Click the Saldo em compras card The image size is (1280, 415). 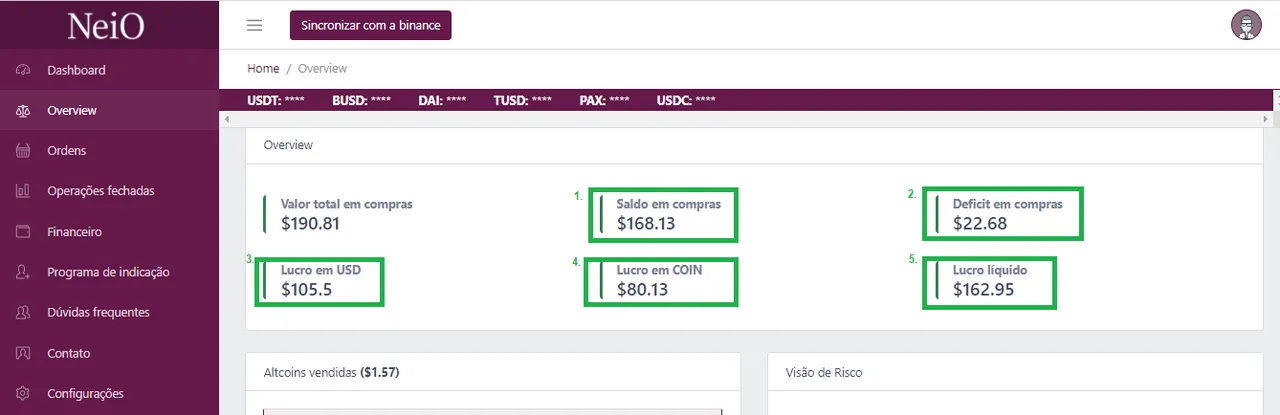(663, 214)
